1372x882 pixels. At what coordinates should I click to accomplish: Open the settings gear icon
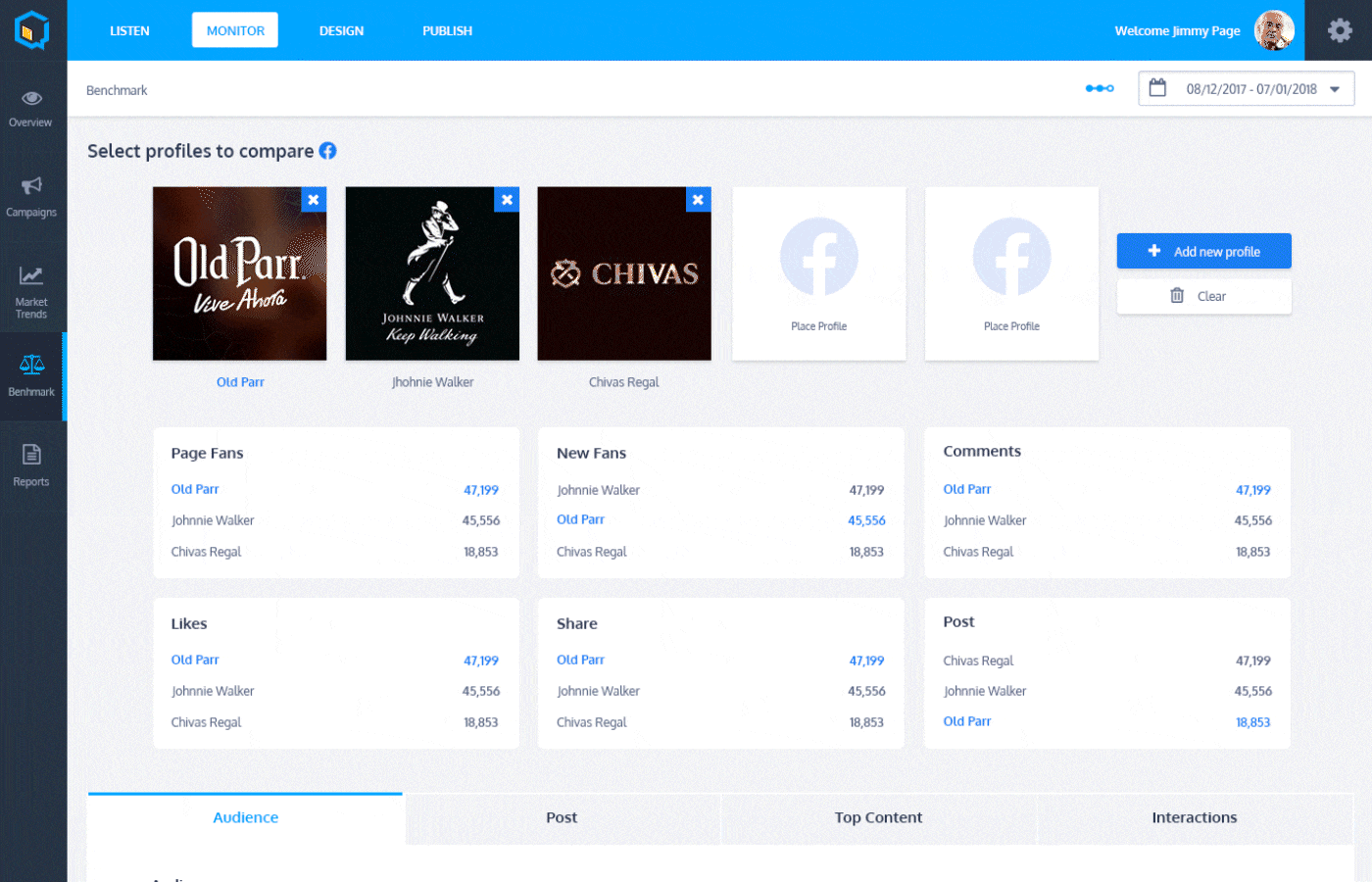click(1340, 30)
